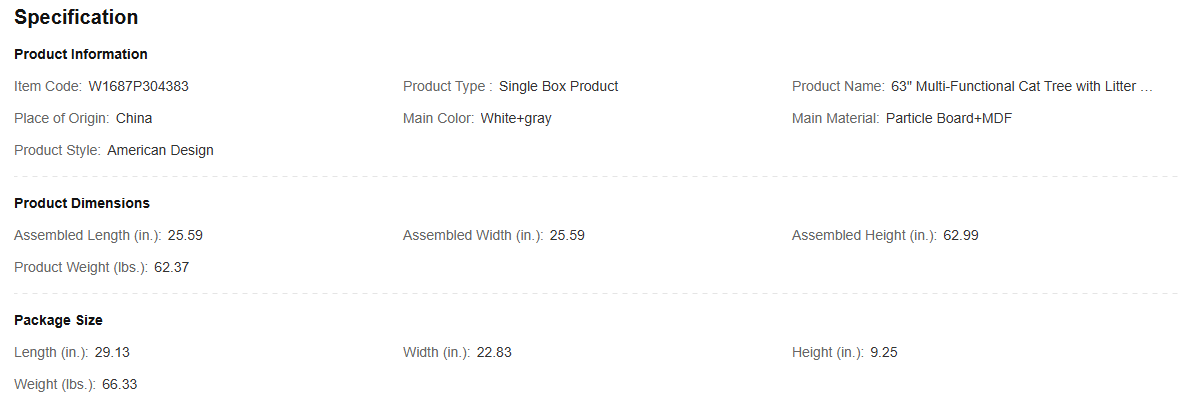This screenshot has height=403, width=1189.
Task: Click Single Box Product type value
Action: point(558,87)
